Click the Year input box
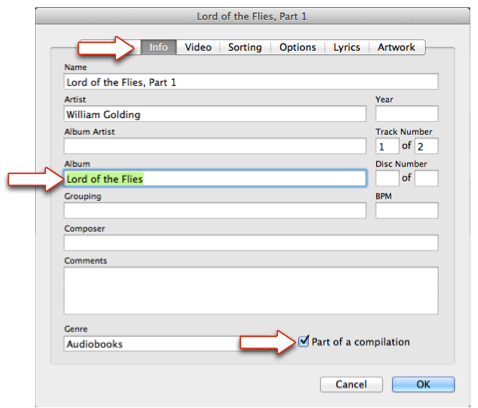 (x=407, y=114)
